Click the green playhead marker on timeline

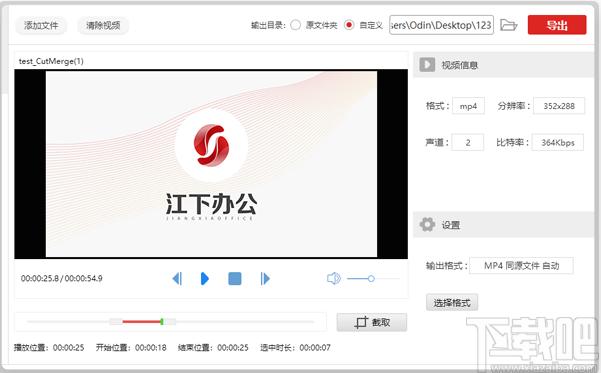coord(162,322)
